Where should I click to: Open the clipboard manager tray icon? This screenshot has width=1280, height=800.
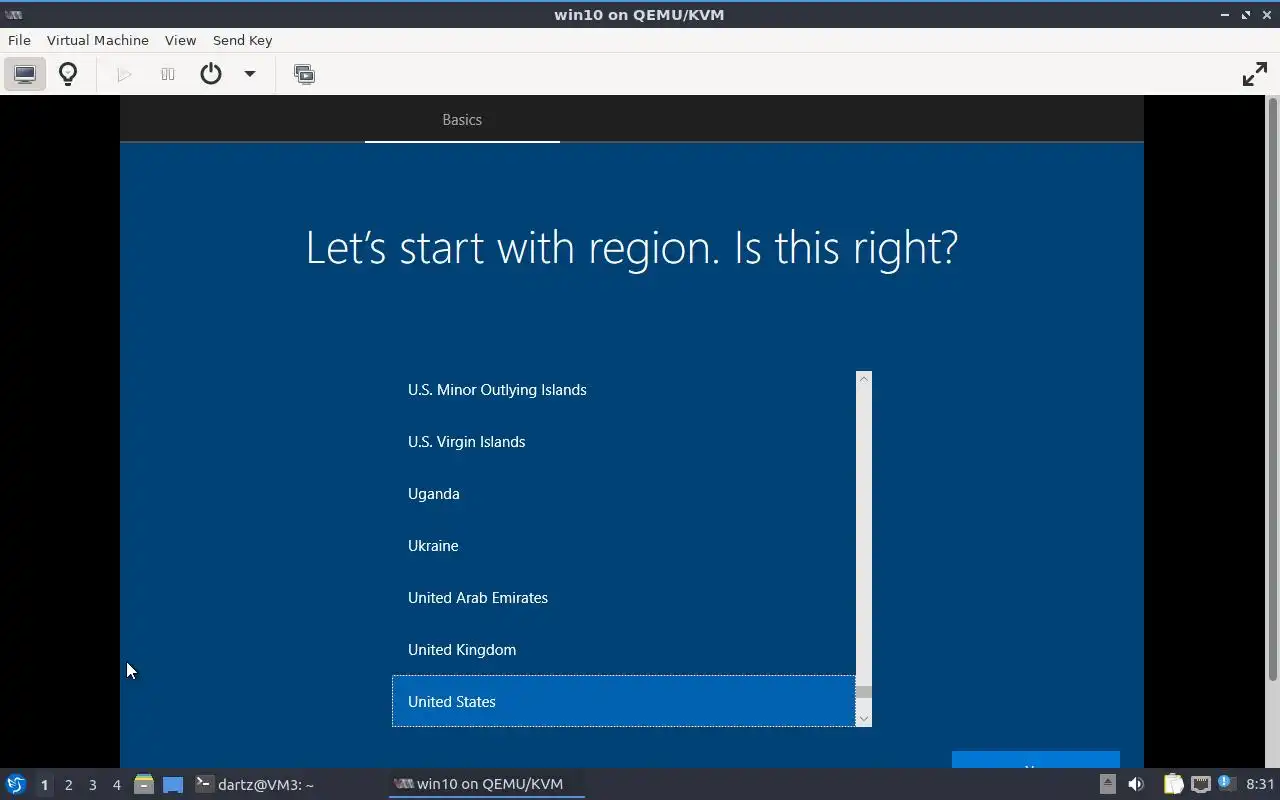point(1173,784)
